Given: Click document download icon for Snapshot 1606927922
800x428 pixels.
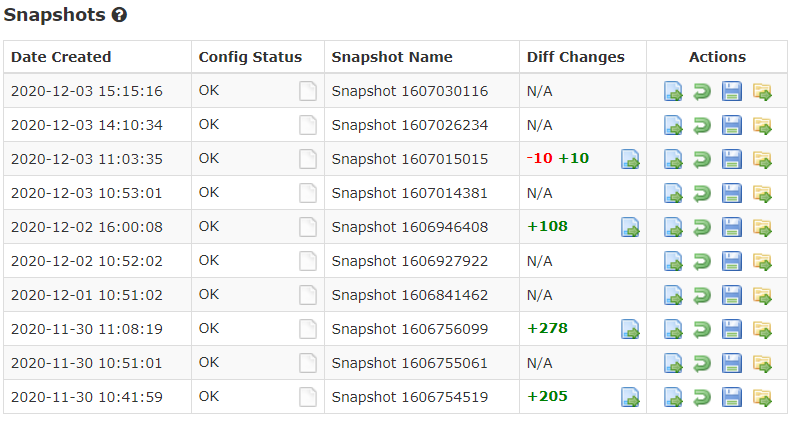Looking at the screenshot, I should (673, 262).
